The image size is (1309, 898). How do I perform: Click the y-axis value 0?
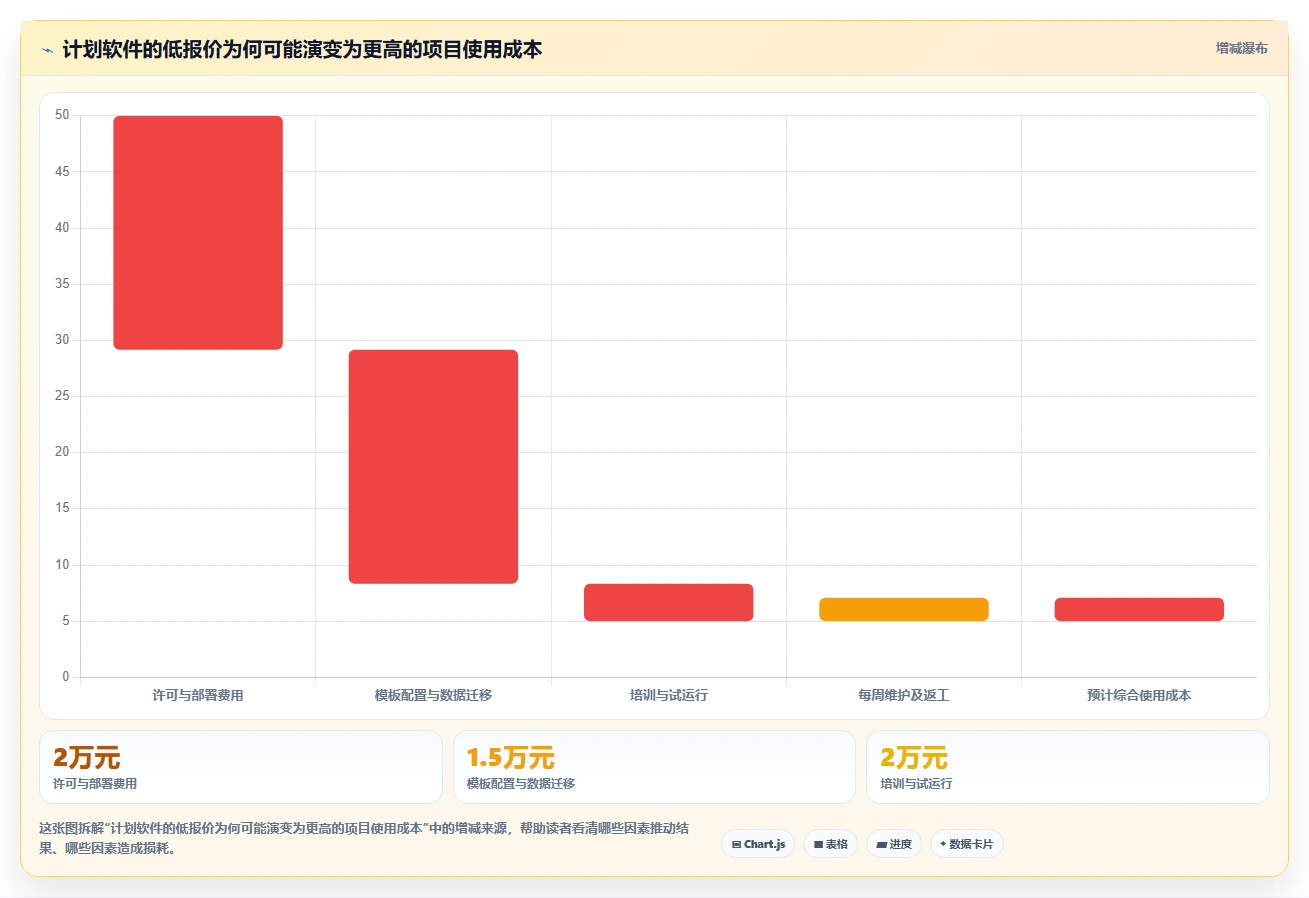[x=66, y=678]
